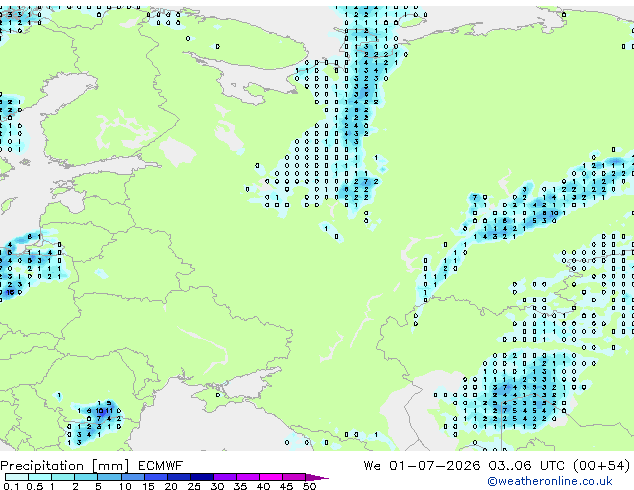Click the legend tick label '35'
This screenshot has height=490, width=634.
click(241, 486)
